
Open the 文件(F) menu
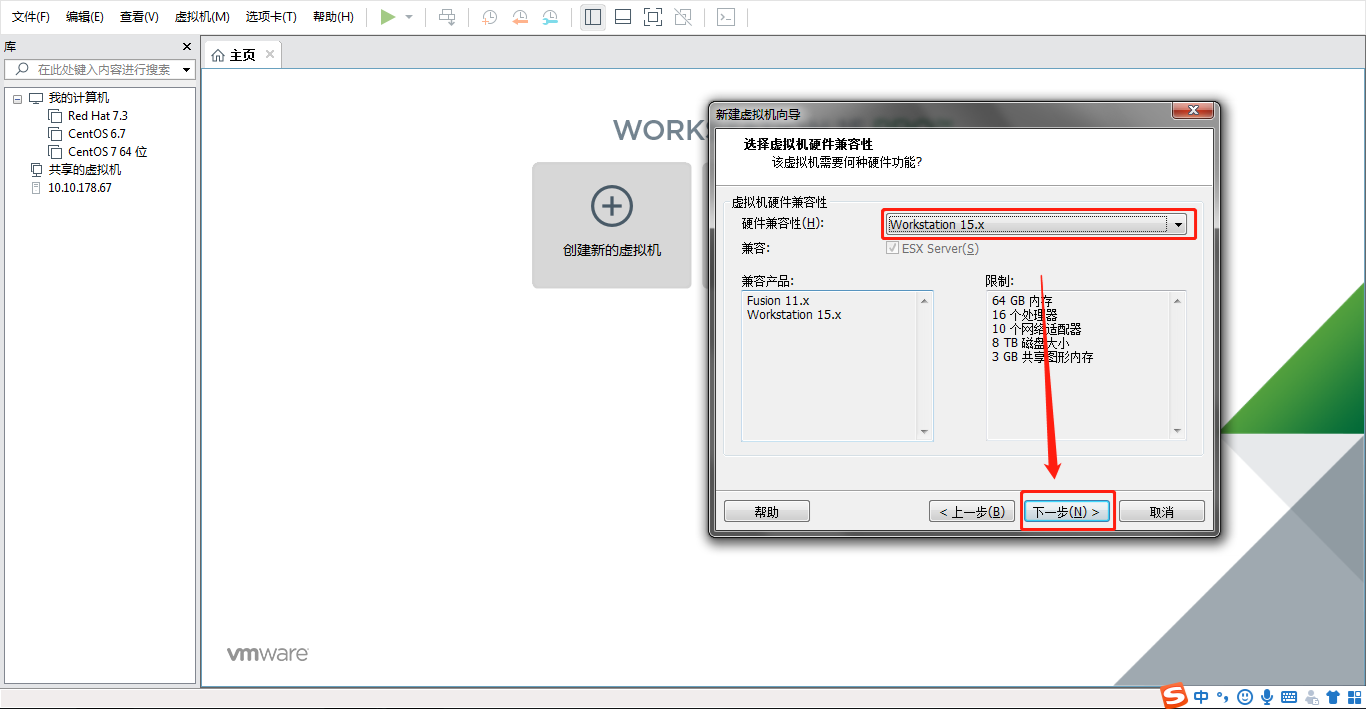tap(31, 17)
